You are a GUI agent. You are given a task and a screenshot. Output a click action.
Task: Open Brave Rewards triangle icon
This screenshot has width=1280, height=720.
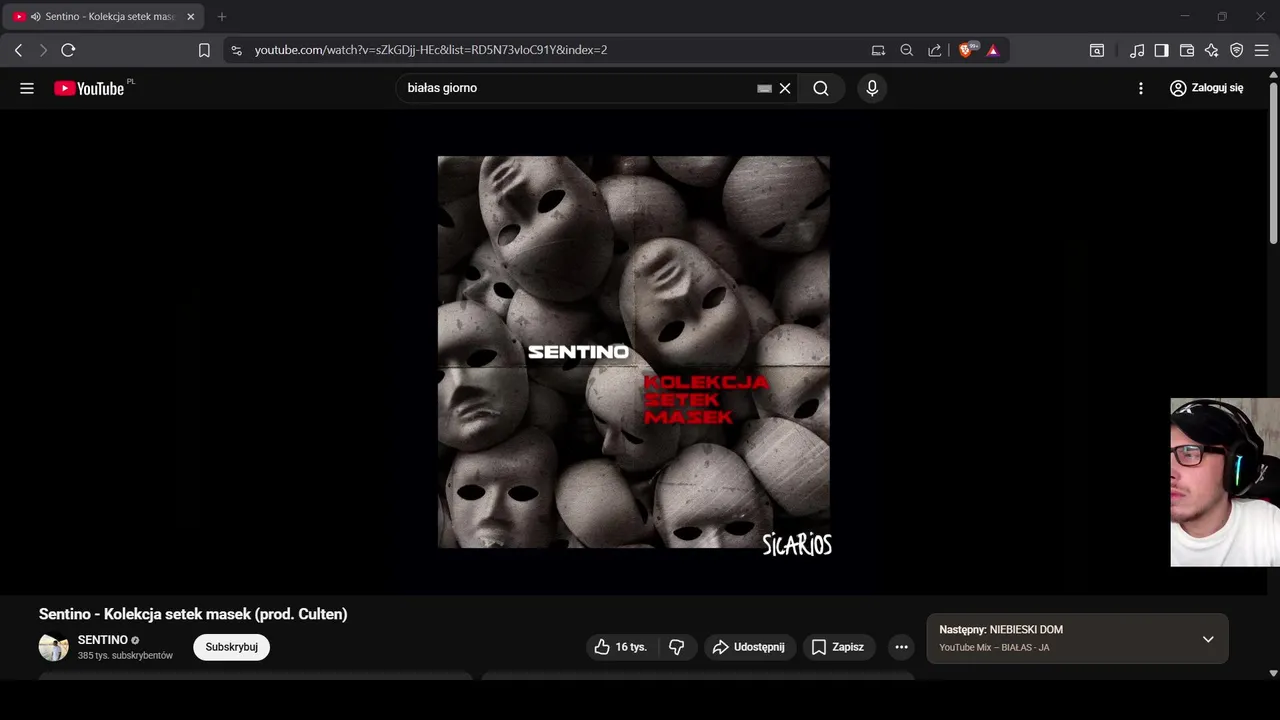(x=993, y=50)
